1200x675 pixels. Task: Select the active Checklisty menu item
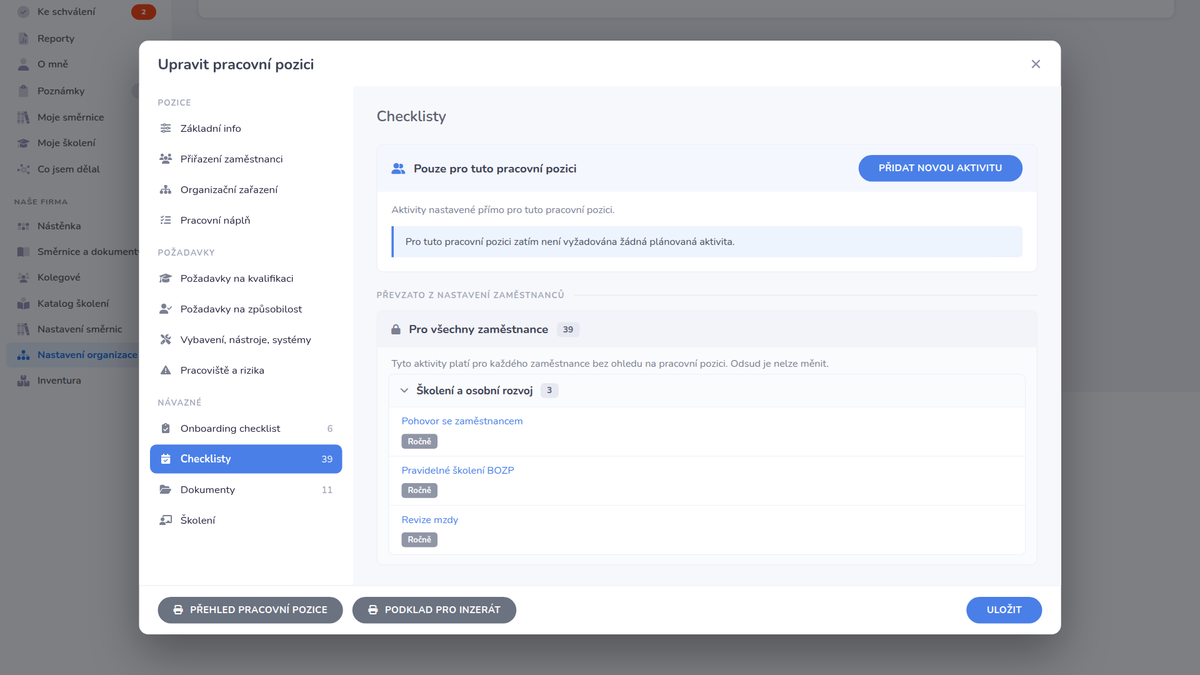tap(246, 459)
